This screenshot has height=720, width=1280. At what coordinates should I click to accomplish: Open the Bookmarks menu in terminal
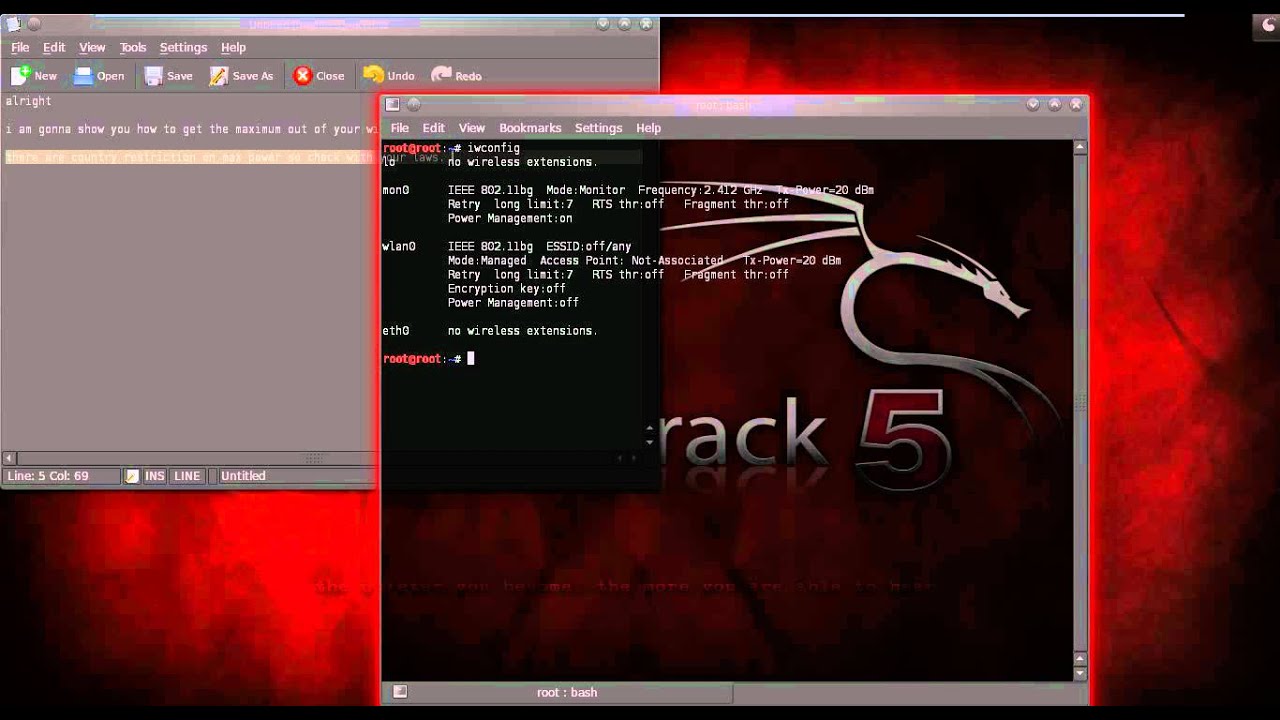click(530, 128)
